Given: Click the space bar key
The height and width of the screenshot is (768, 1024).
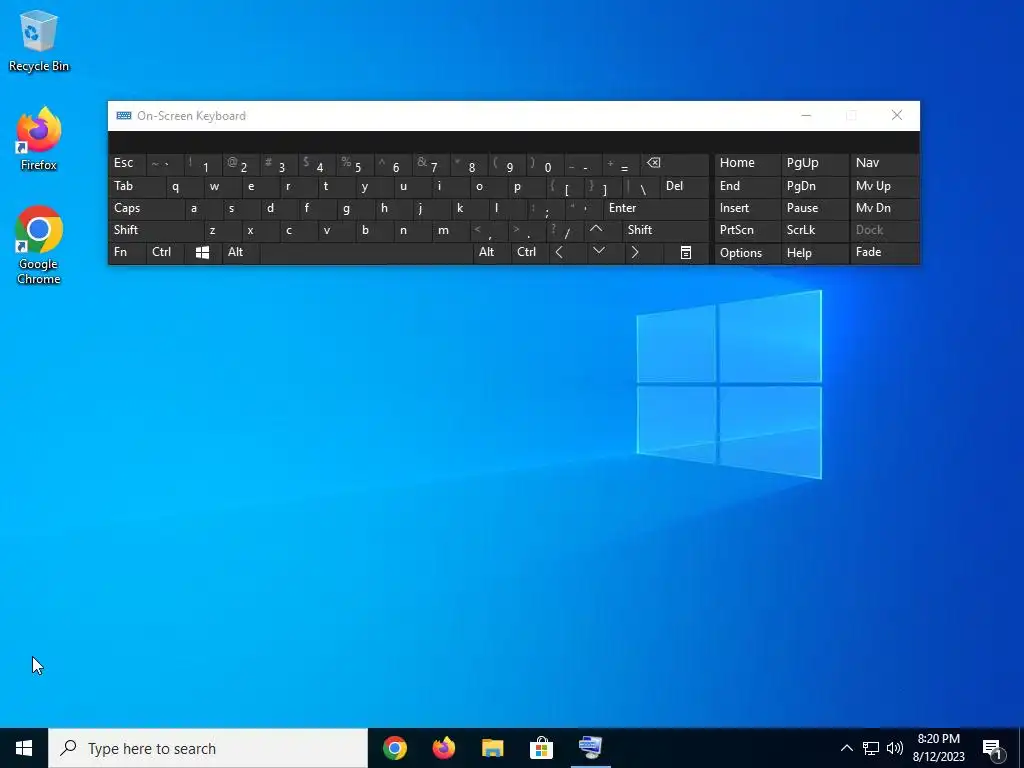Looking at the screenshot, I should pos(366,253).
